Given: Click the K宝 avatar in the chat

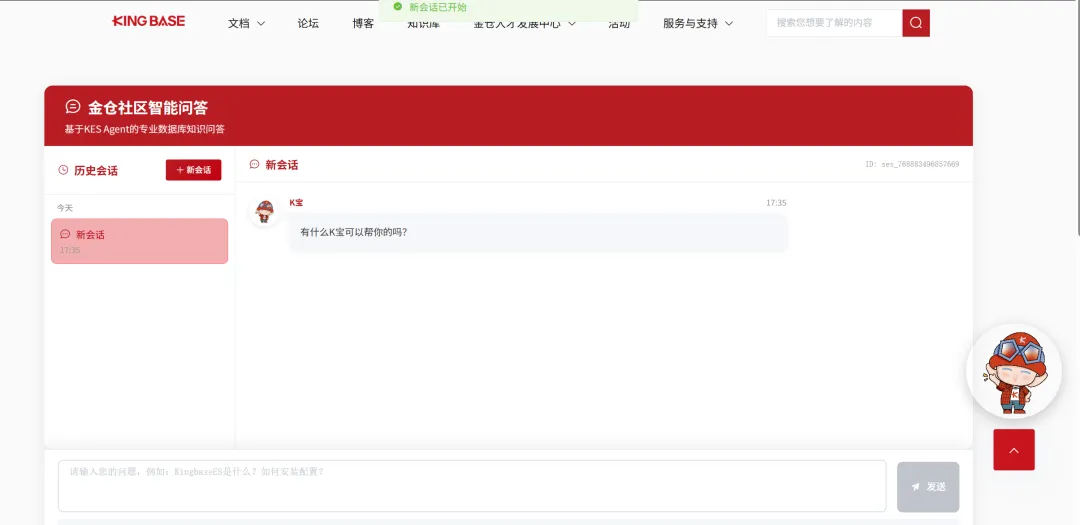Looking at the screenshot, I should (x=264, y=212).
